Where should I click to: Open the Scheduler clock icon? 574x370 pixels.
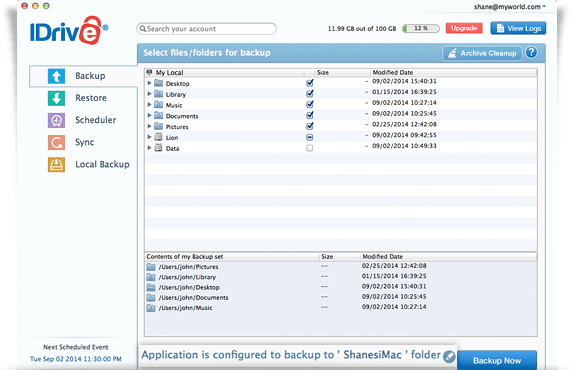pyautogui.click(x=56, y=120)
